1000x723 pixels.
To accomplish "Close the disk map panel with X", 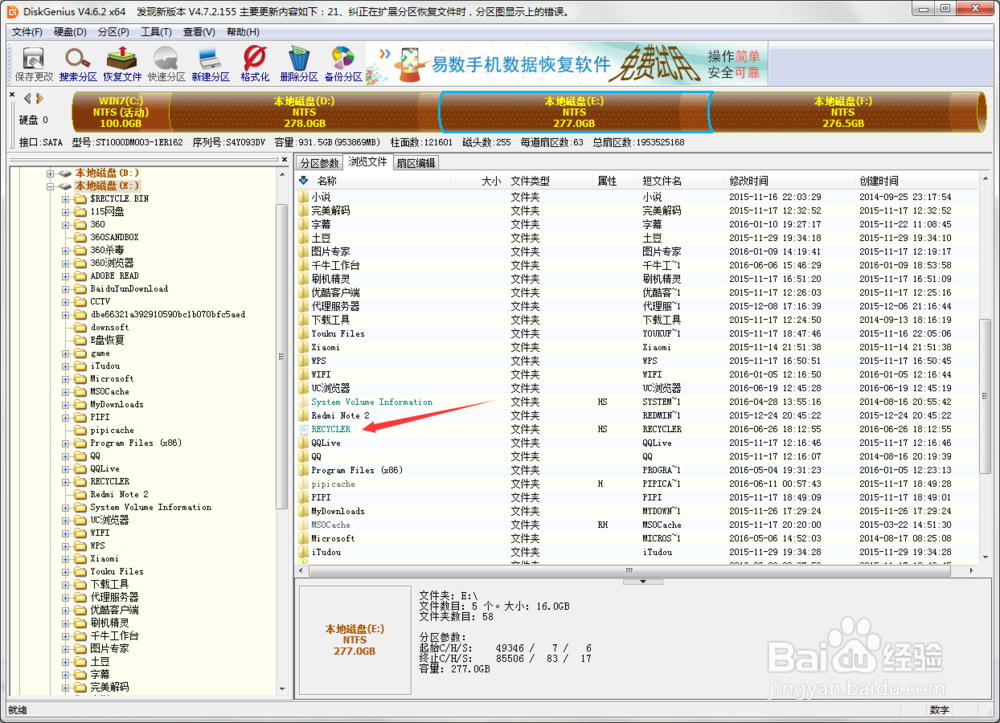I will [12, 94].
